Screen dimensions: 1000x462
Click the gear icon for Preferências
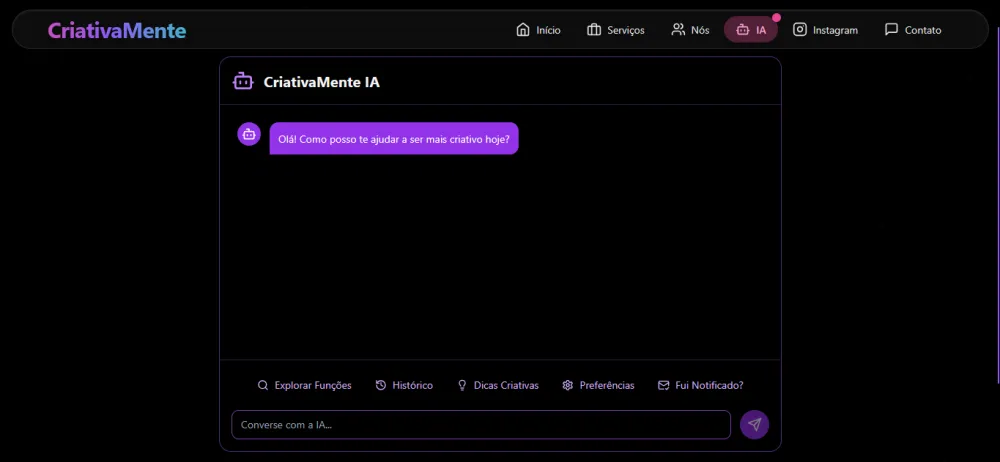[568, 385]
